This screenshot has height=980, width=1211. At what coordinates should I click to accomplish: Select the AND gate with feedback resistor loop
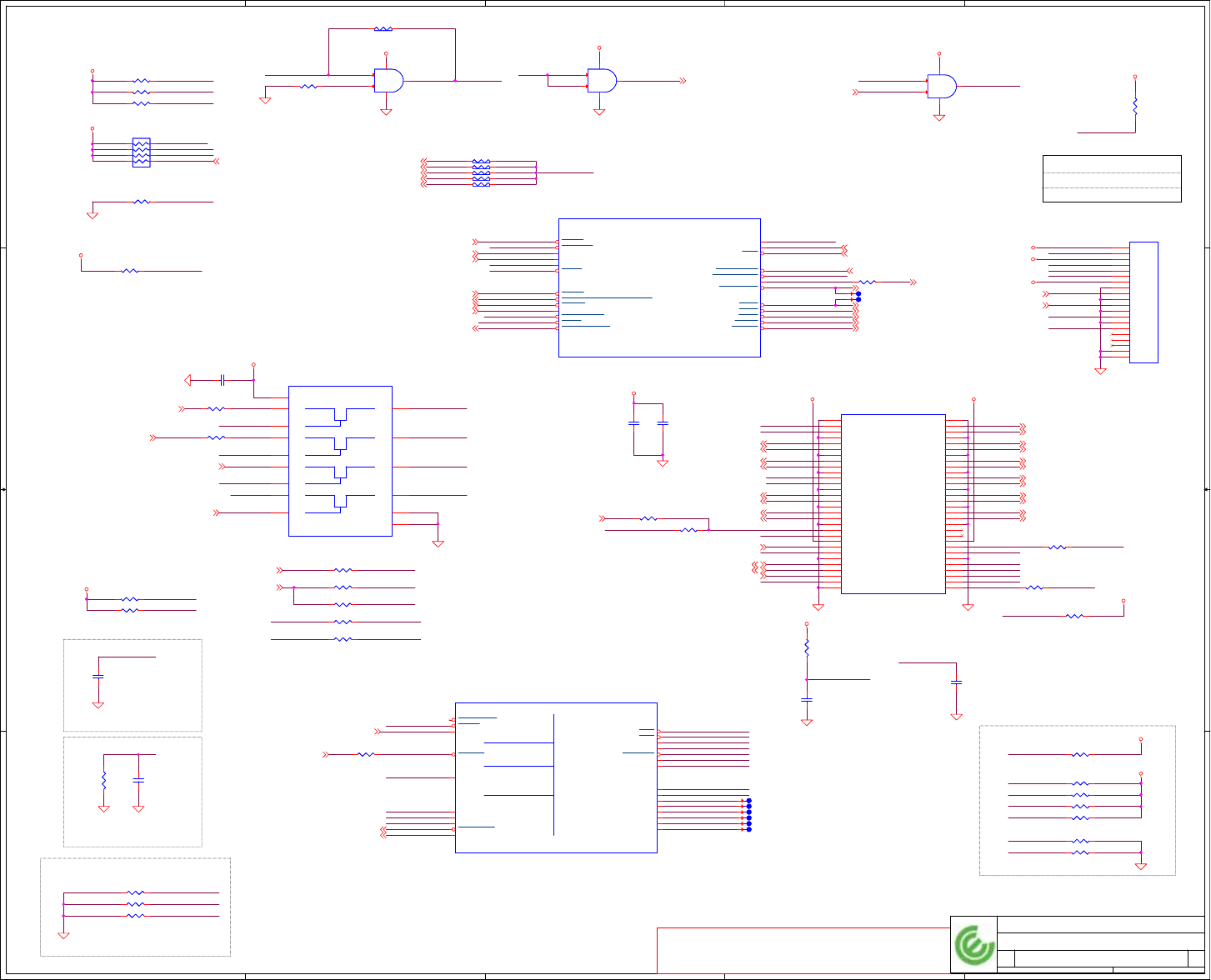point(389,80)
